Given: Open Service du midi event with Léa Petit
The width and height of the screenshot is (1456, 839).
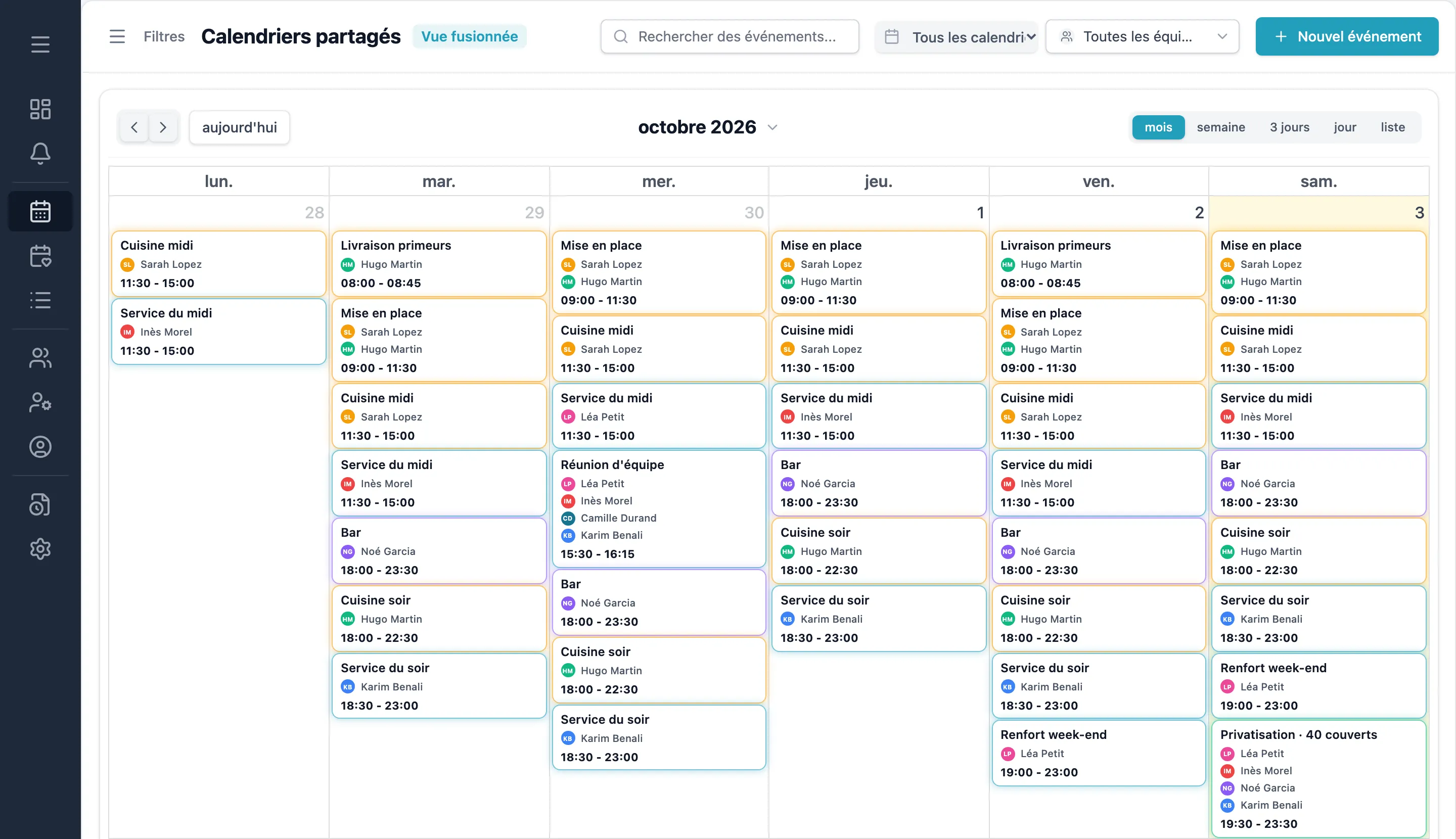Looking at the screenshot, I should [658, 416].
